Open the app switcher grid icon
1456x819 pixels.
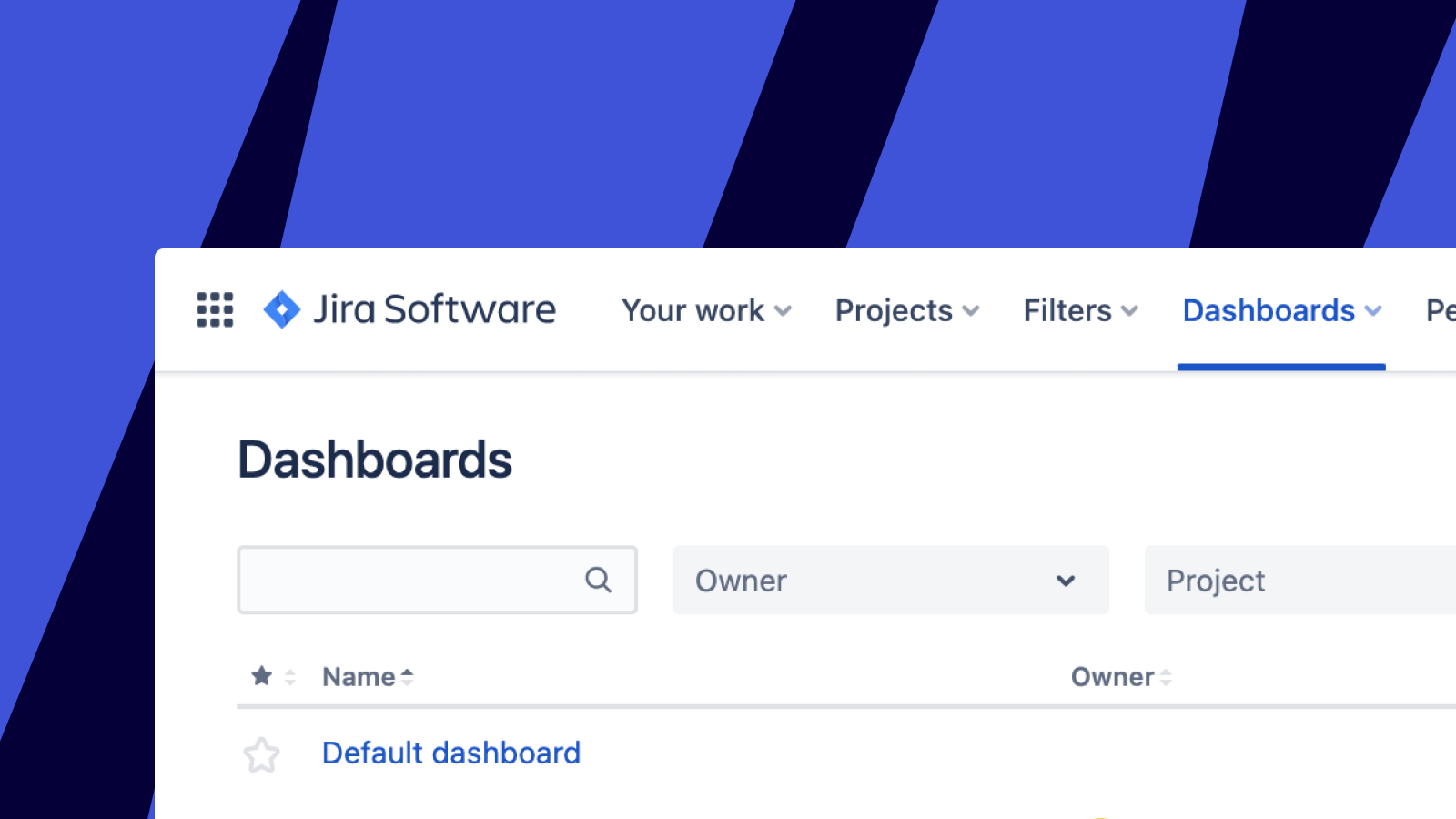click(x=215, y=309)
